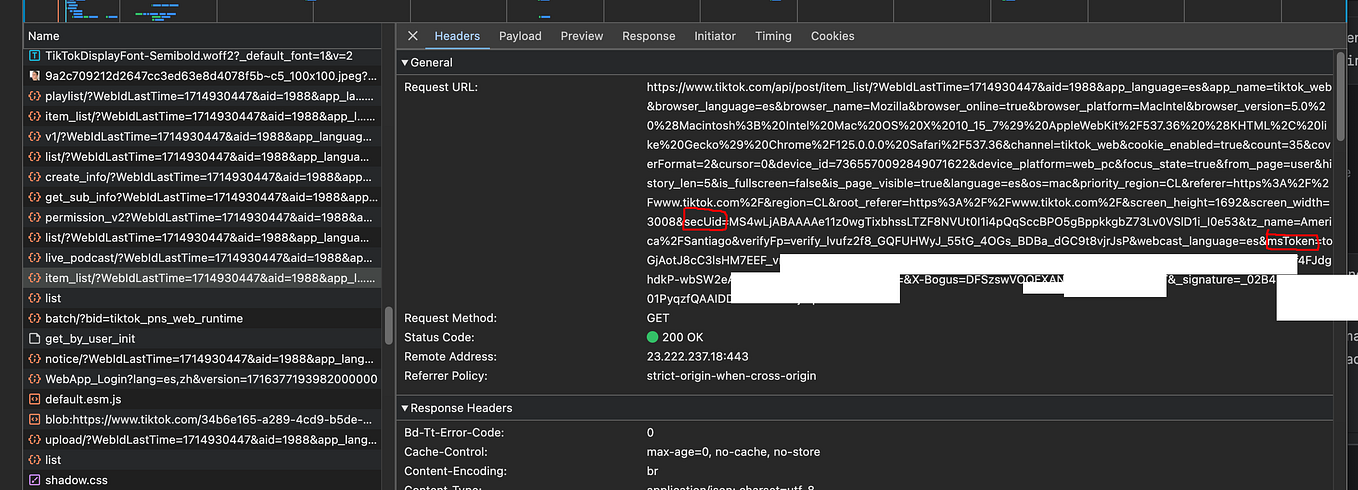This screenshot has height=490, width=1358.
Task: Click the Request Method value 'GET'
Action: 658,318
